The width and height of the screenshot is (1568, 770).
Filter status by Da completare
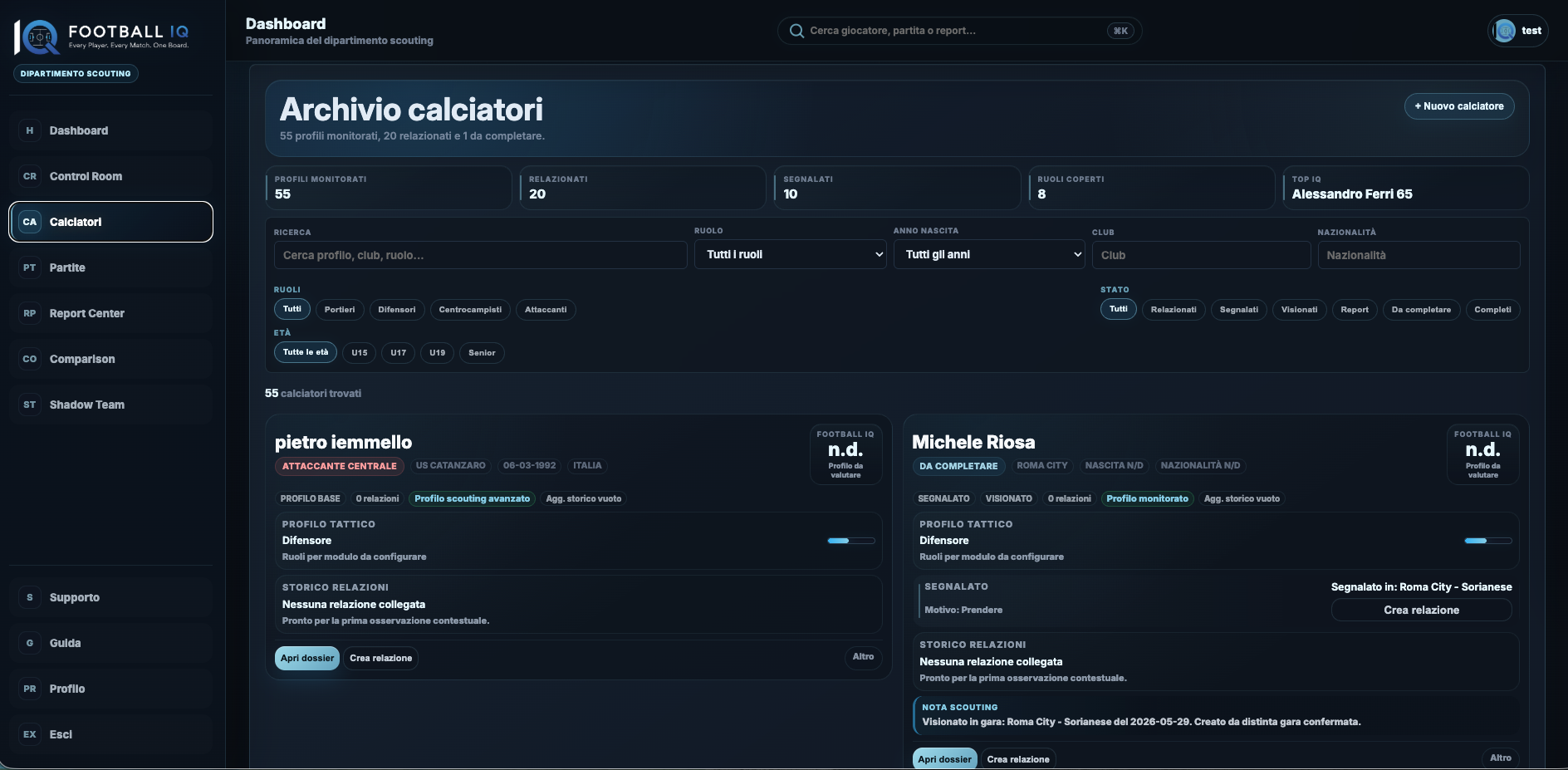1421,310
